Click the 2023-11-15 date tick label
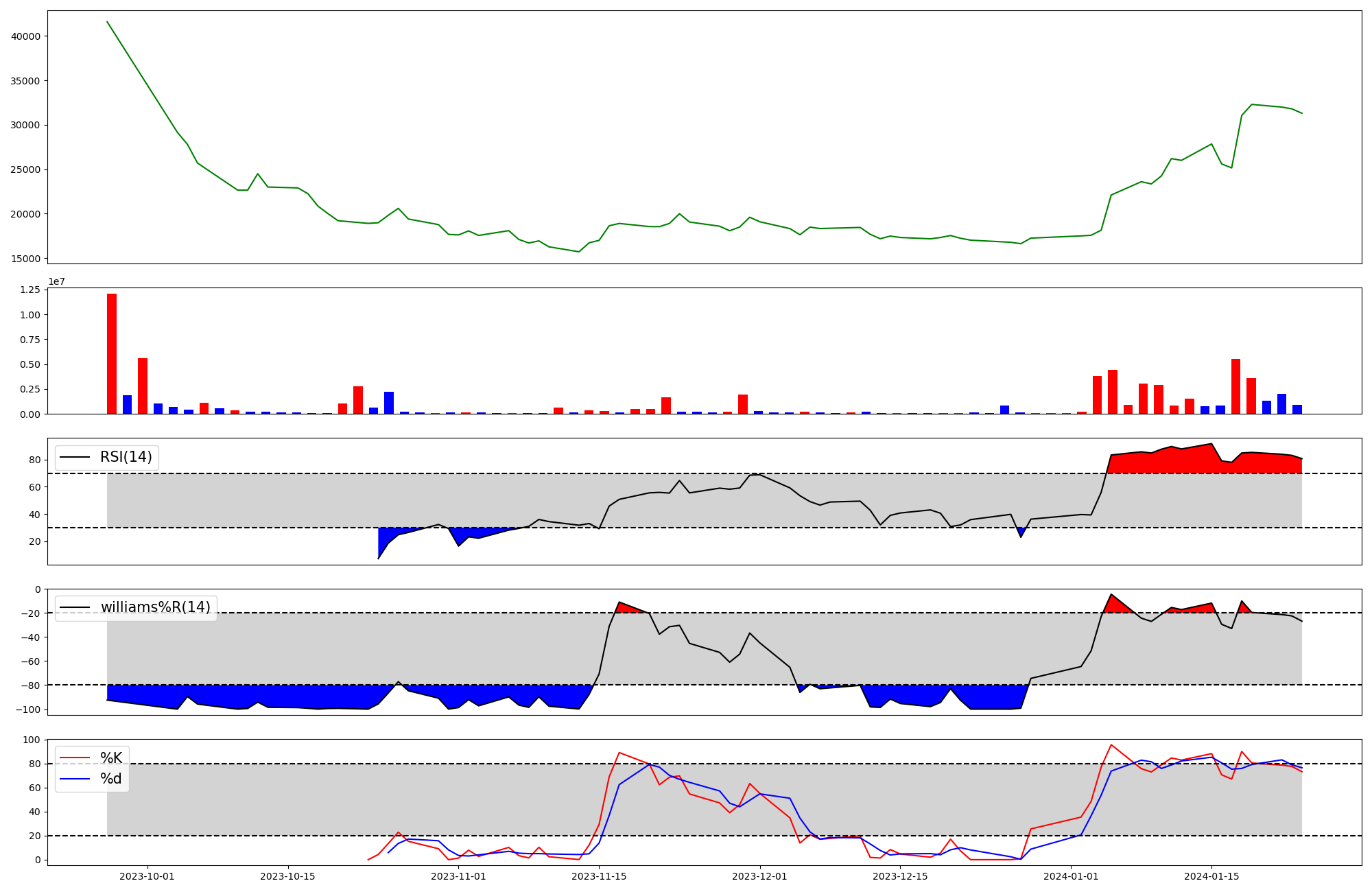Viewport: 1372px width, 892px height. pos(599,876)
